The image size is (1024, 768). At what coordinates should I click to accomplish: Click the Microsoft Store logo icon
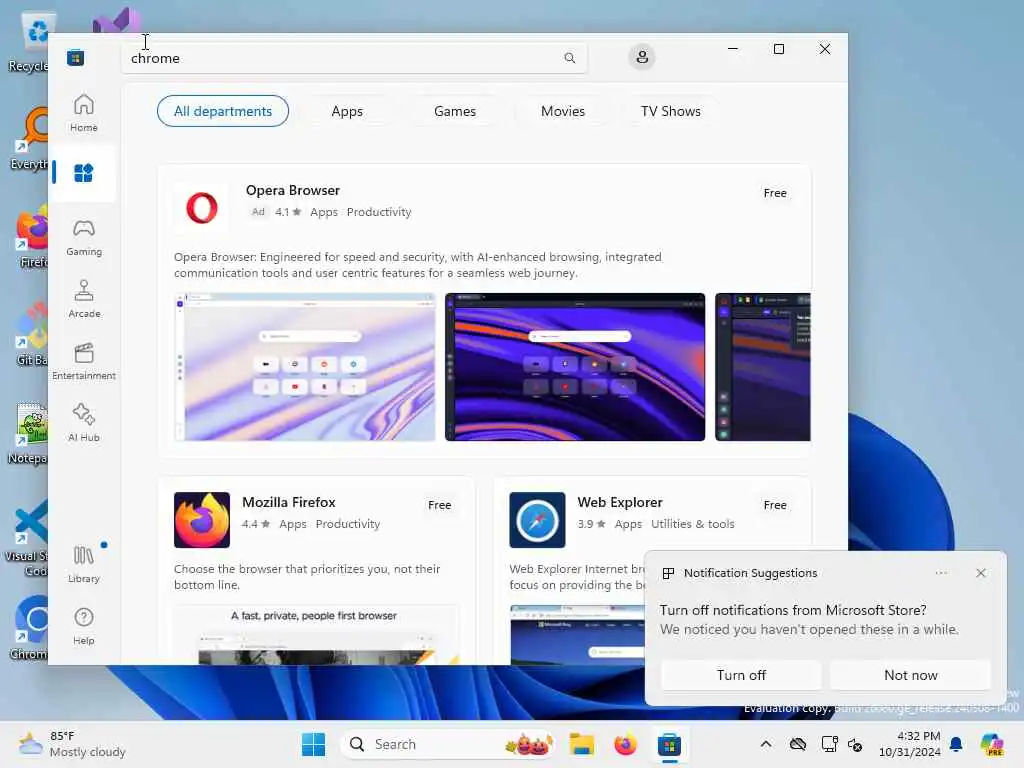tap(75, 58)
